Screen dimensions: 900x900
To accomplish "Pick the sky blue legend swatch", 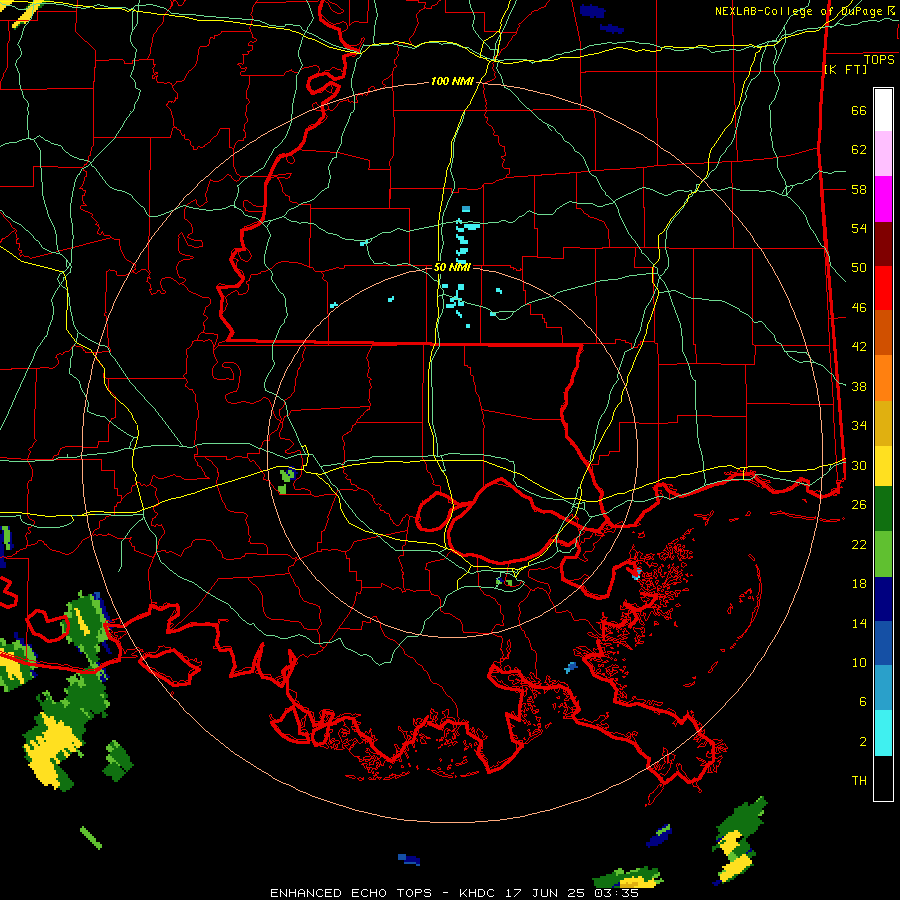I will 883,688.
